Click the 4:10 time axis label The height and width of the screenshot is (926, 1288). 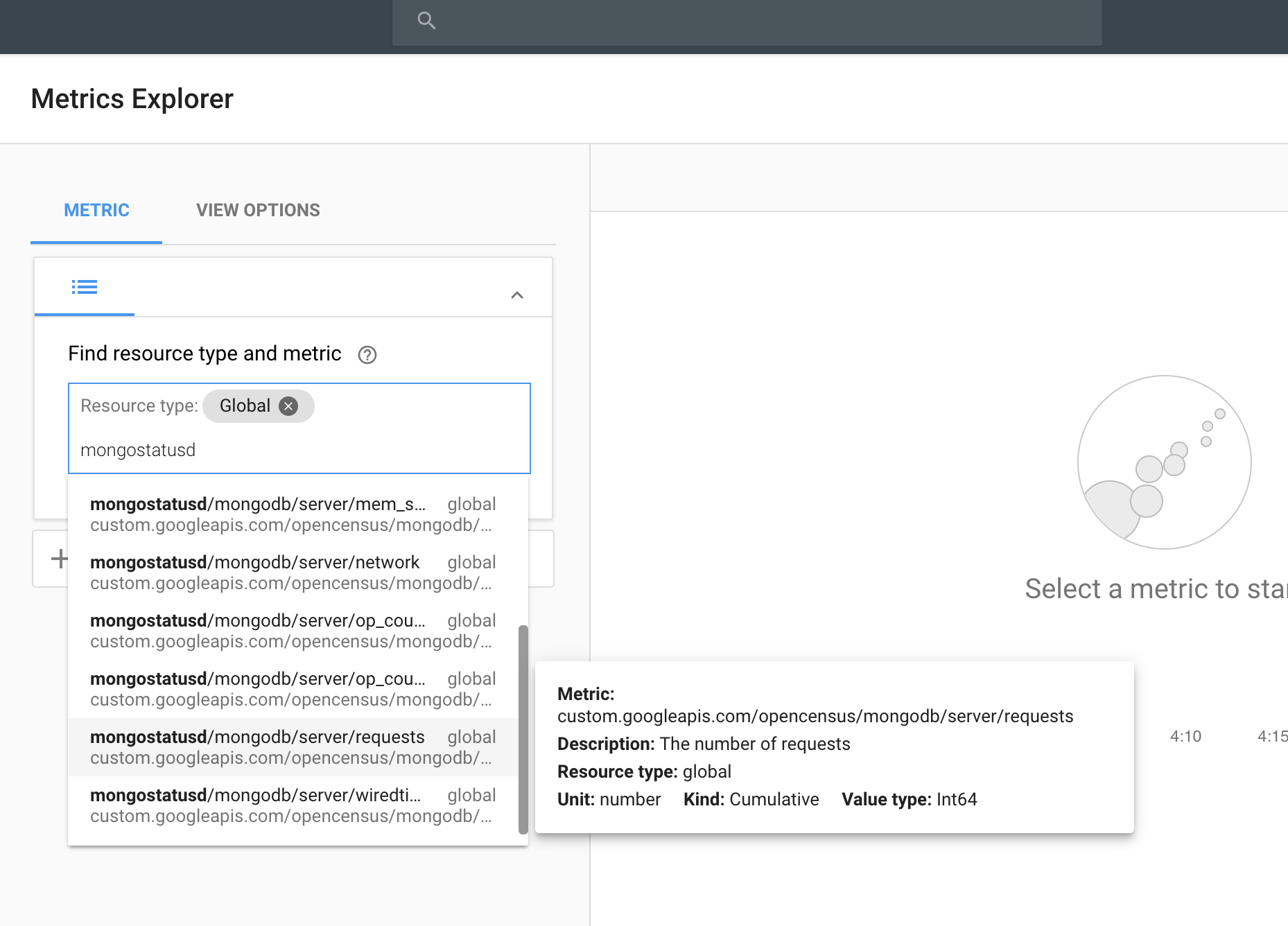tap(1185, 737)
